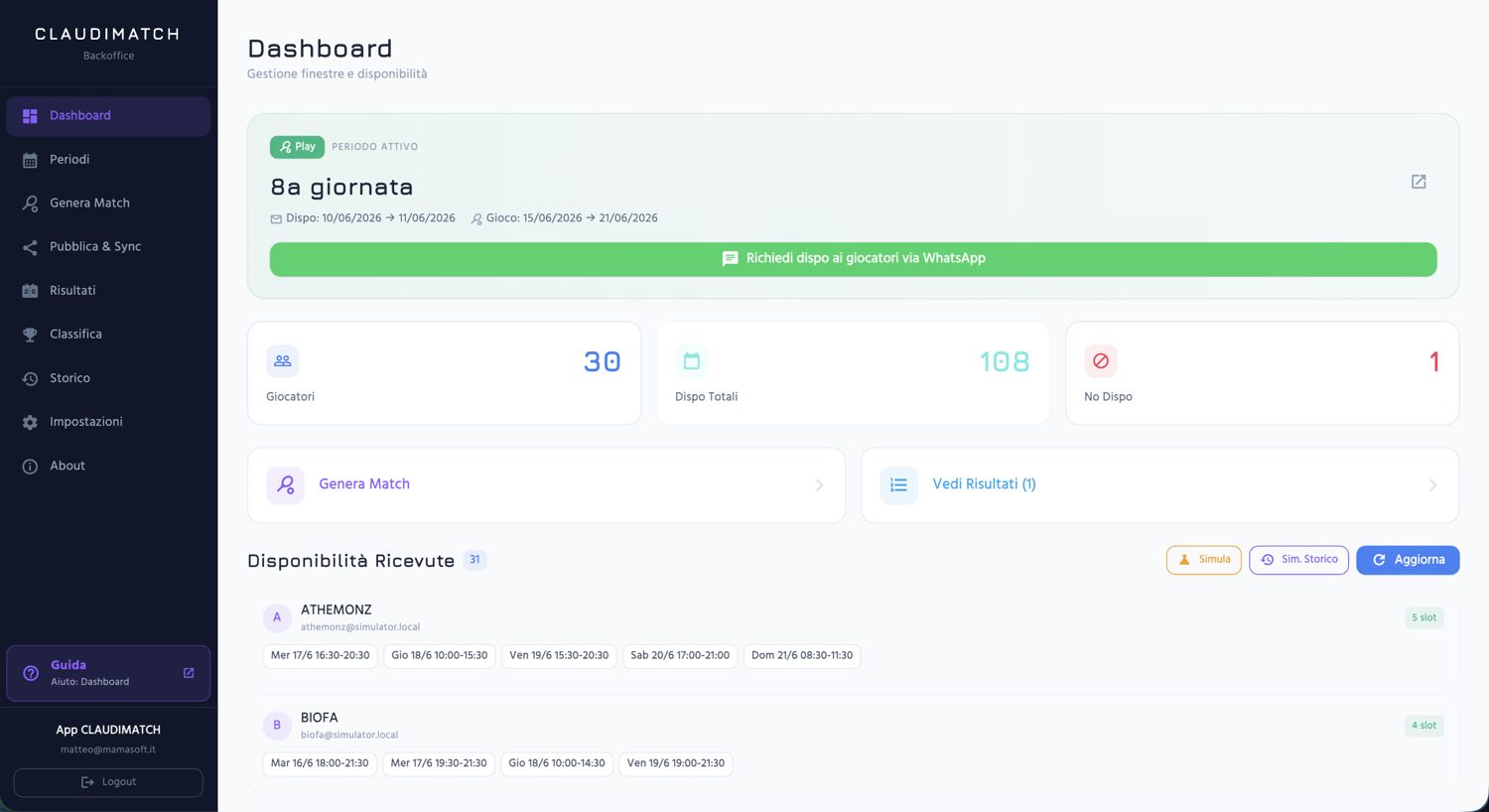Image resolution: width=1489 pixels, height=812 pixels.
Task: Click the Giocatori people icon
Action: click(283, 361)
